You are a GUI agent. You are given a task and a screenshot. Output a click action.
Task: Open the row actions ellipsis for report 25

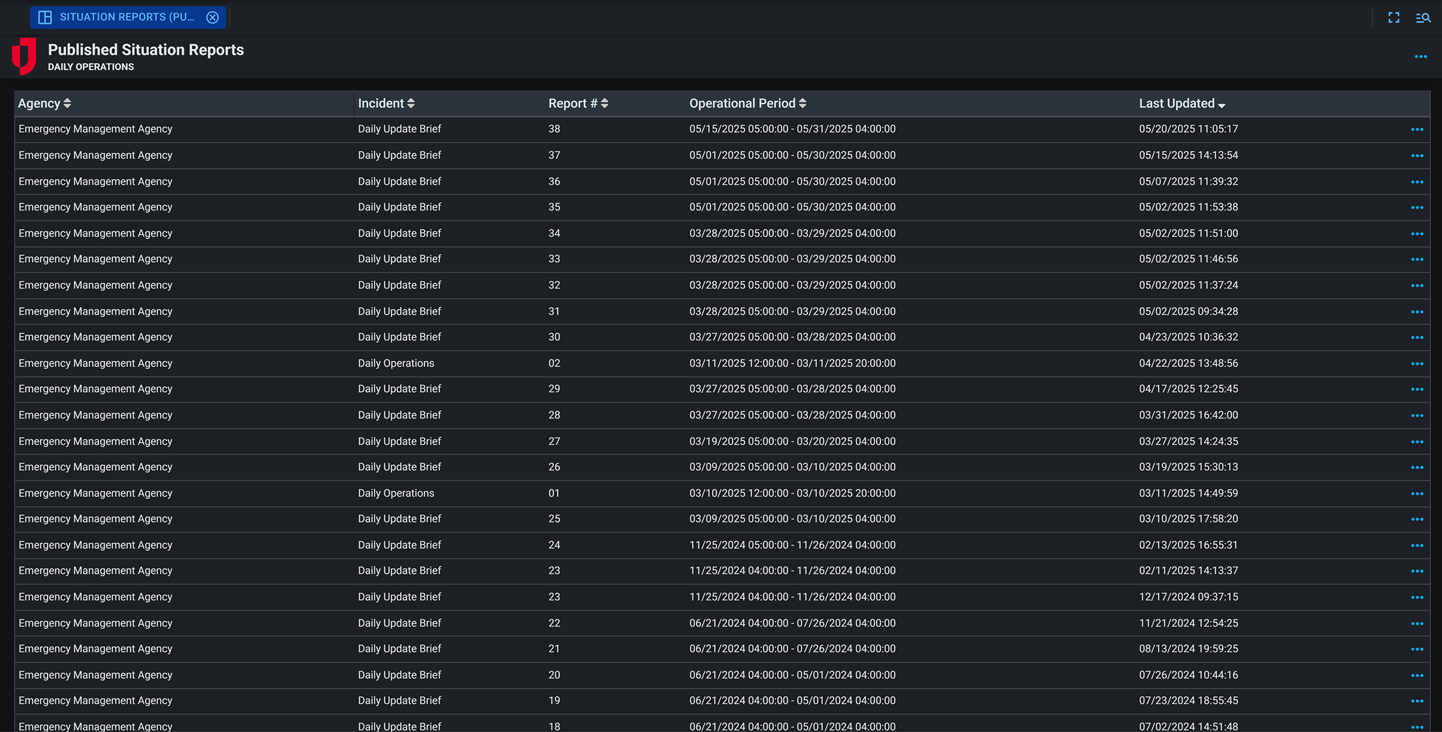[1417, 519]
